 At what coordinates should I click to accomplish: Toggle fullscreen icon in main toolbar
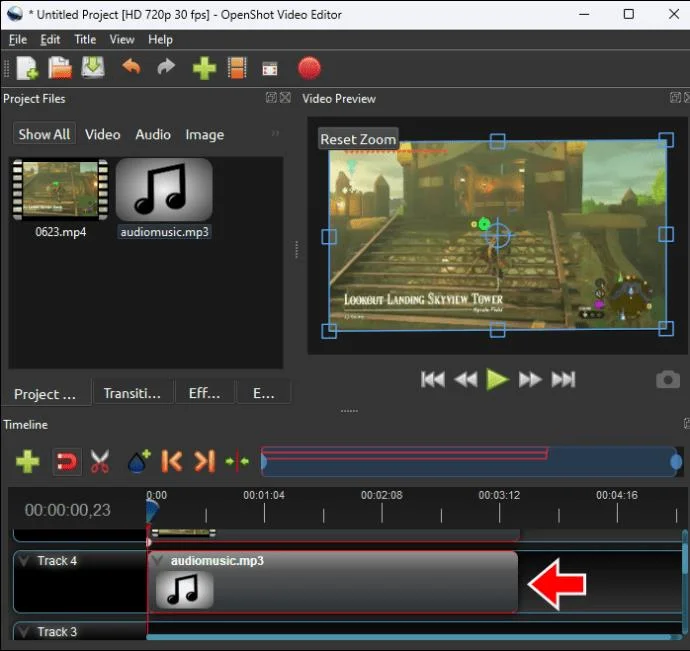click(x=270, y=69)
